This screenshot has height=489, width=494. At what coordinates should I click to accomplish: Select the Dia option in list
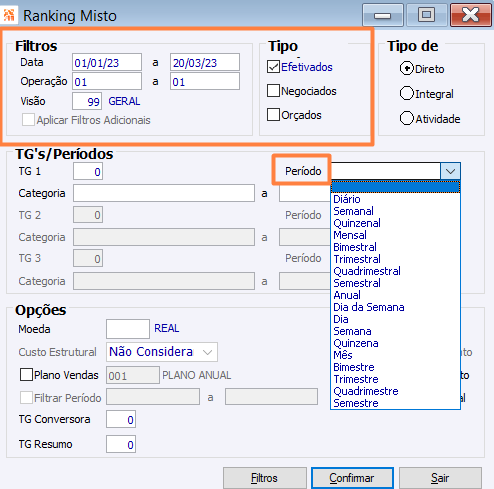tap(395, 319)
